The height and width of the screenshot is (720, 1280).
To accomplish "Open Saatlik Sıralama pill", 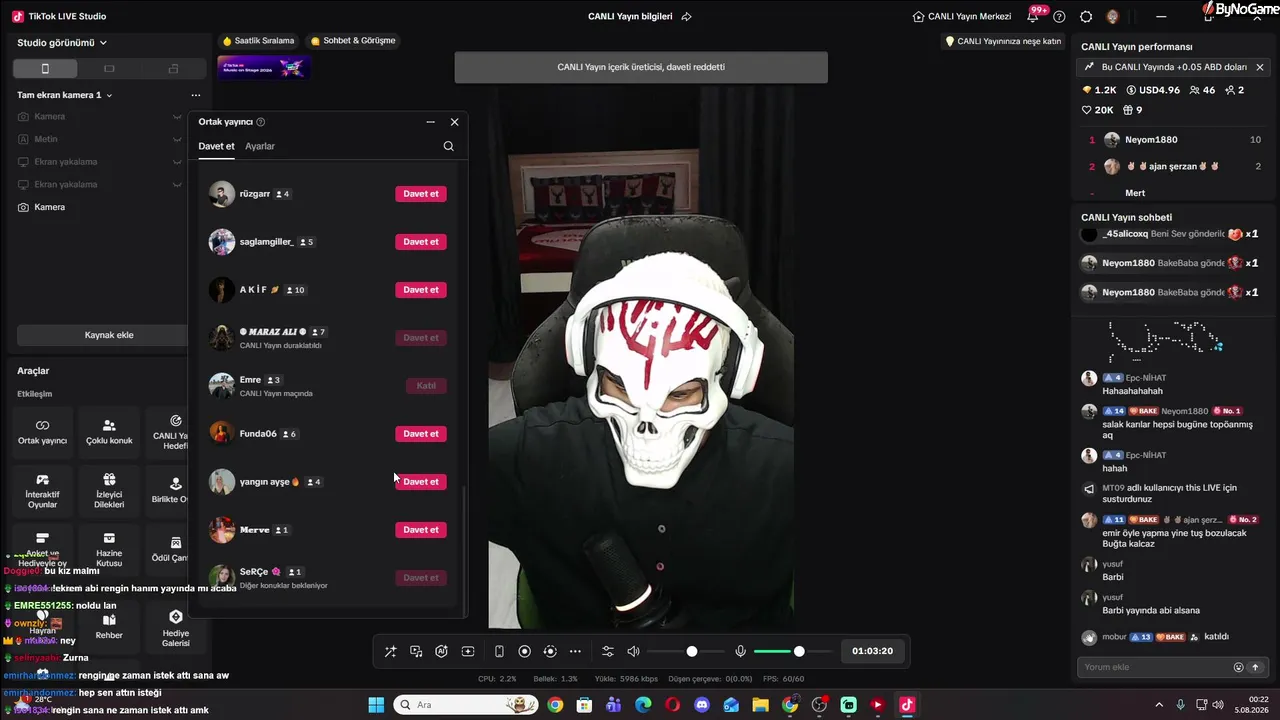I will [x=258, y=41].
